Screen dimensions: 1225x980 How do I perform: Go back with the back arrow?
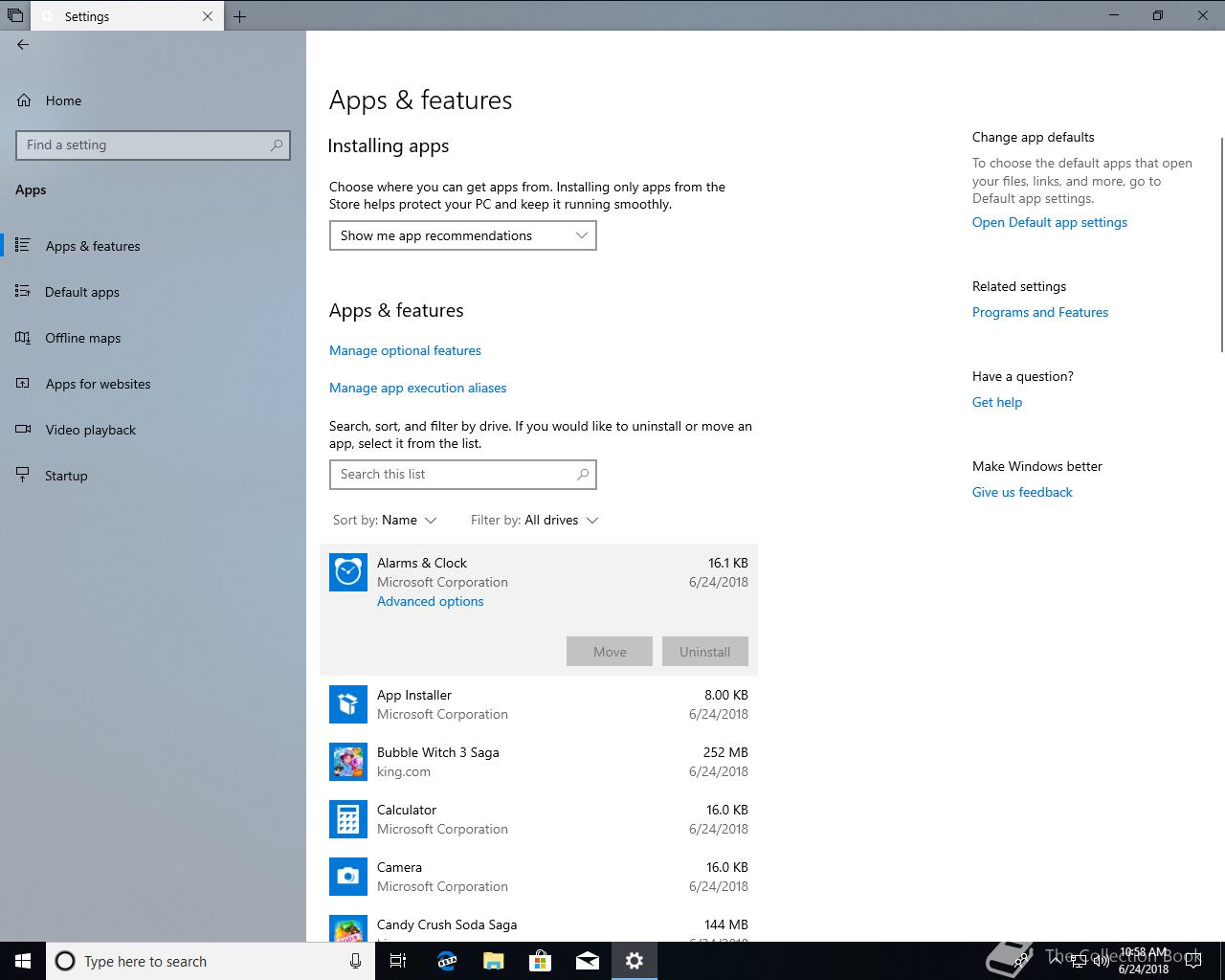[x=23, y=44]
